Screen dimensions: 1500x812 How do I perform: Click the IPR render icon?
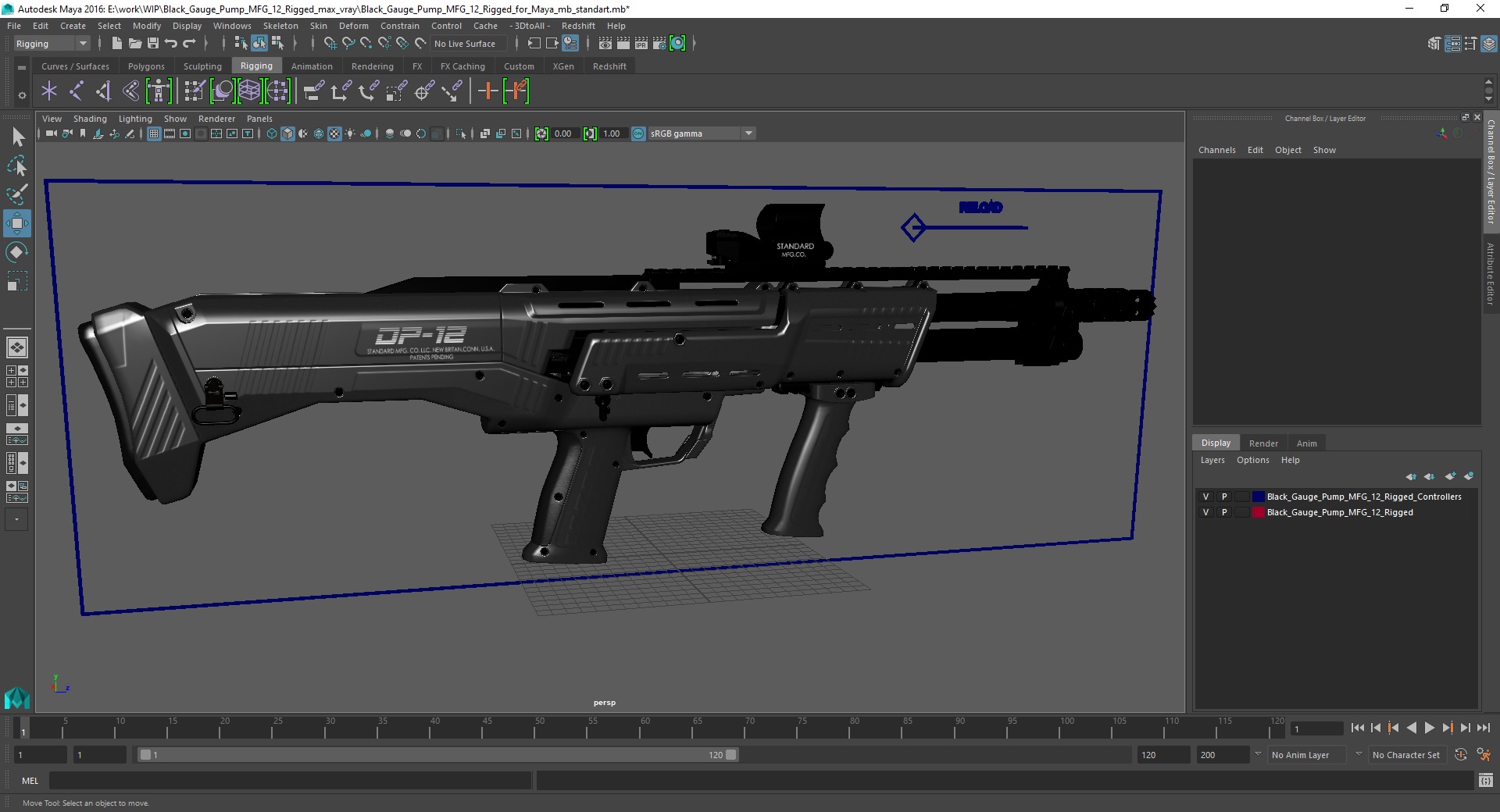[x=641, y=44]
